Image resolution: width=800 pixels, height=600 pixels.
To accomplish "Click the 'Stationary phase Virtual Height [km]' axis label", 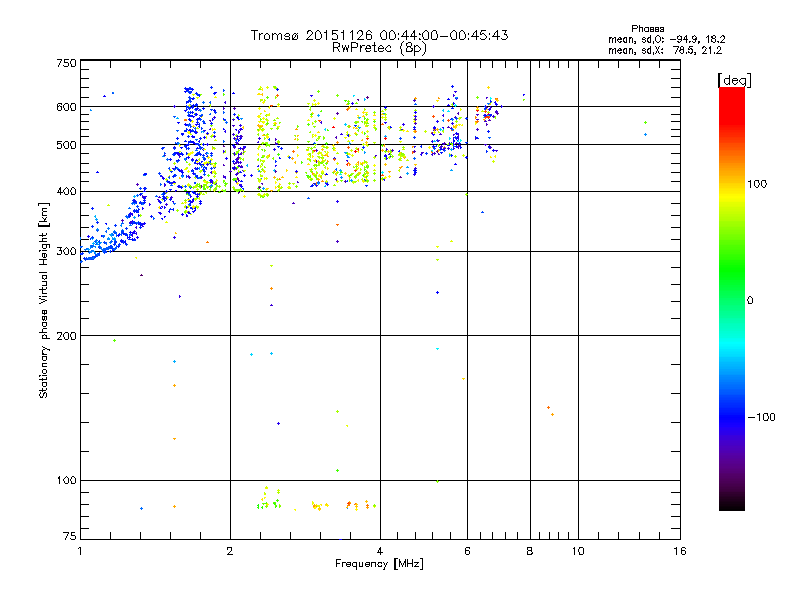I will (x=44, y=301).
